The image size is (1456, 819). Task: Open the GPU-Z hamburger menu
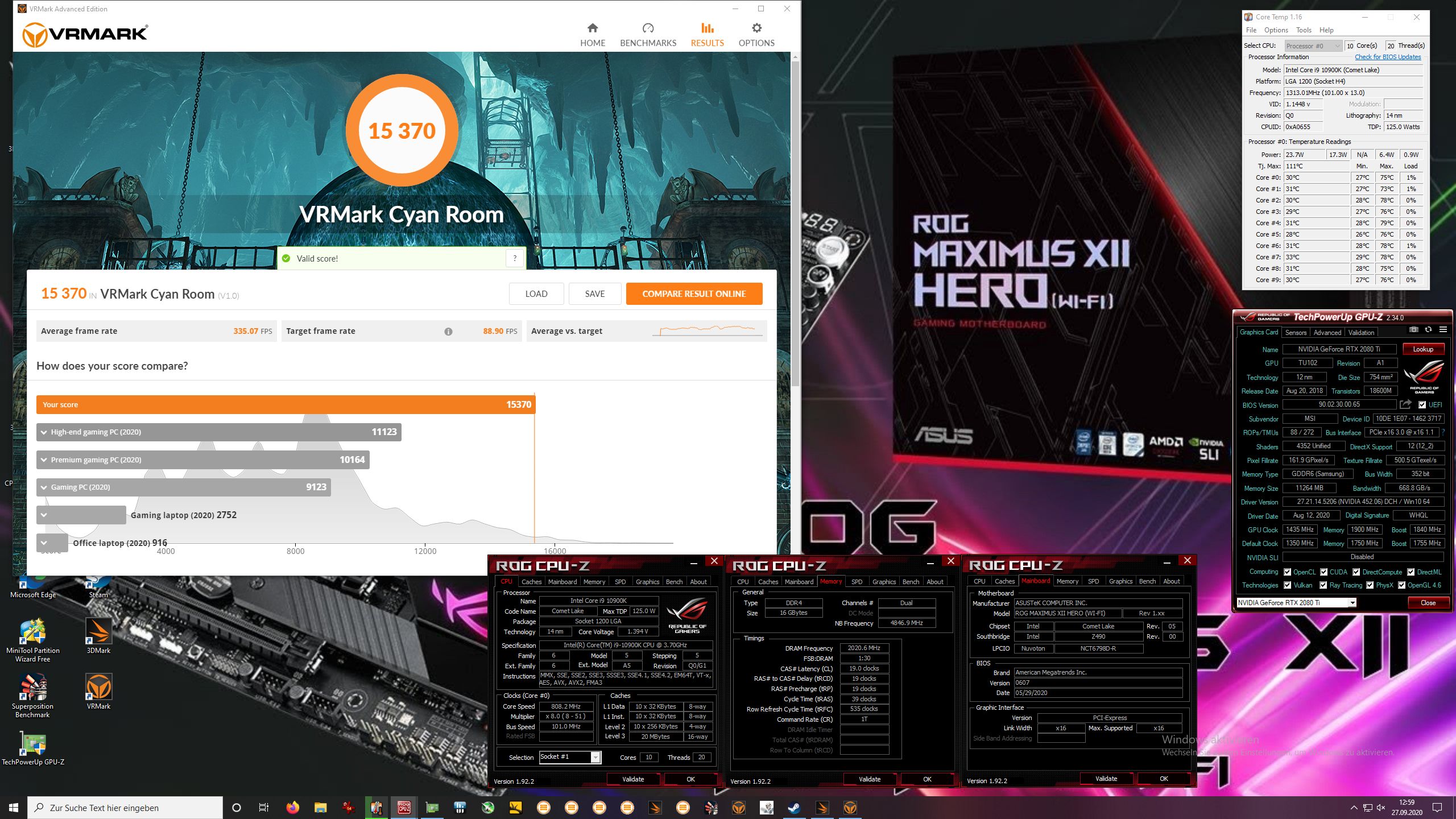(x=1443, y=330)
